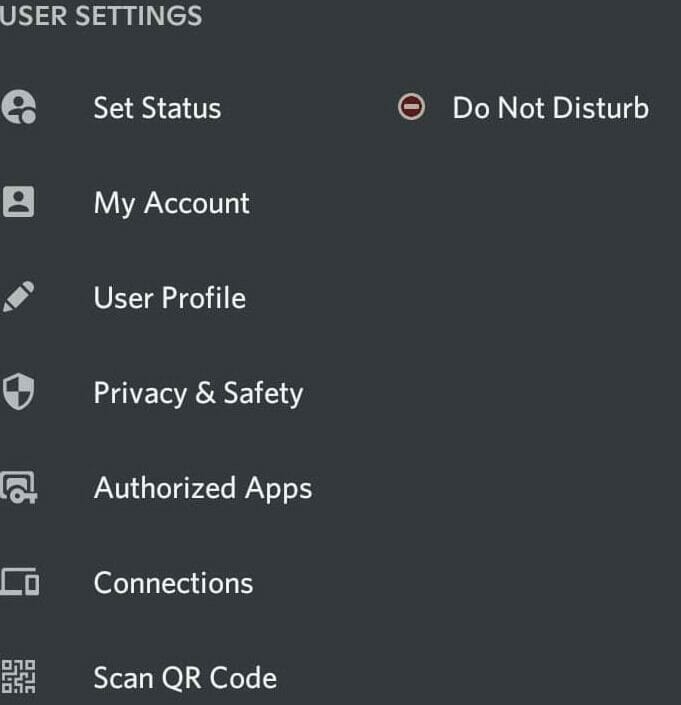The image size is (681, 705).
Task: Click the Scan QR Code icon
Action: 18,677
